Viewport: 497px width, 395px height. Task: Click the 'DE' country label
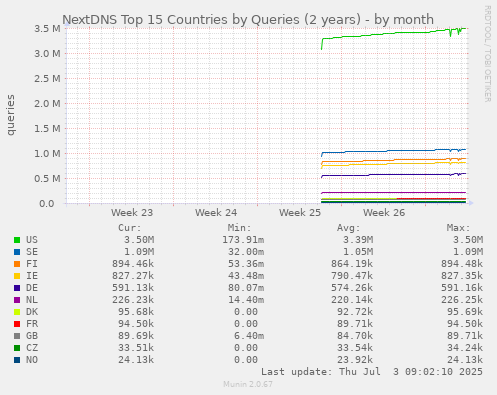pyautogui.click(x=32, y=288)
